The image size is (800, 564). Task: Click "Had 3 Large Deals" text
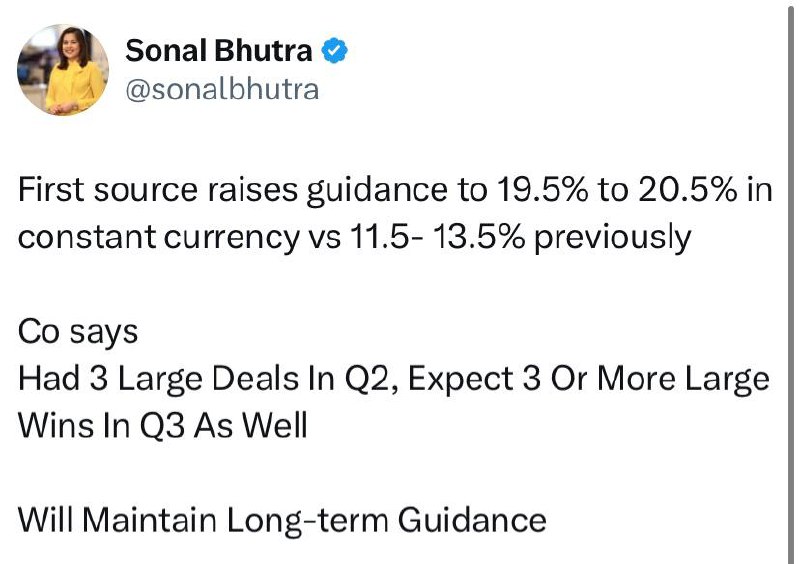[x=159, y=379]
